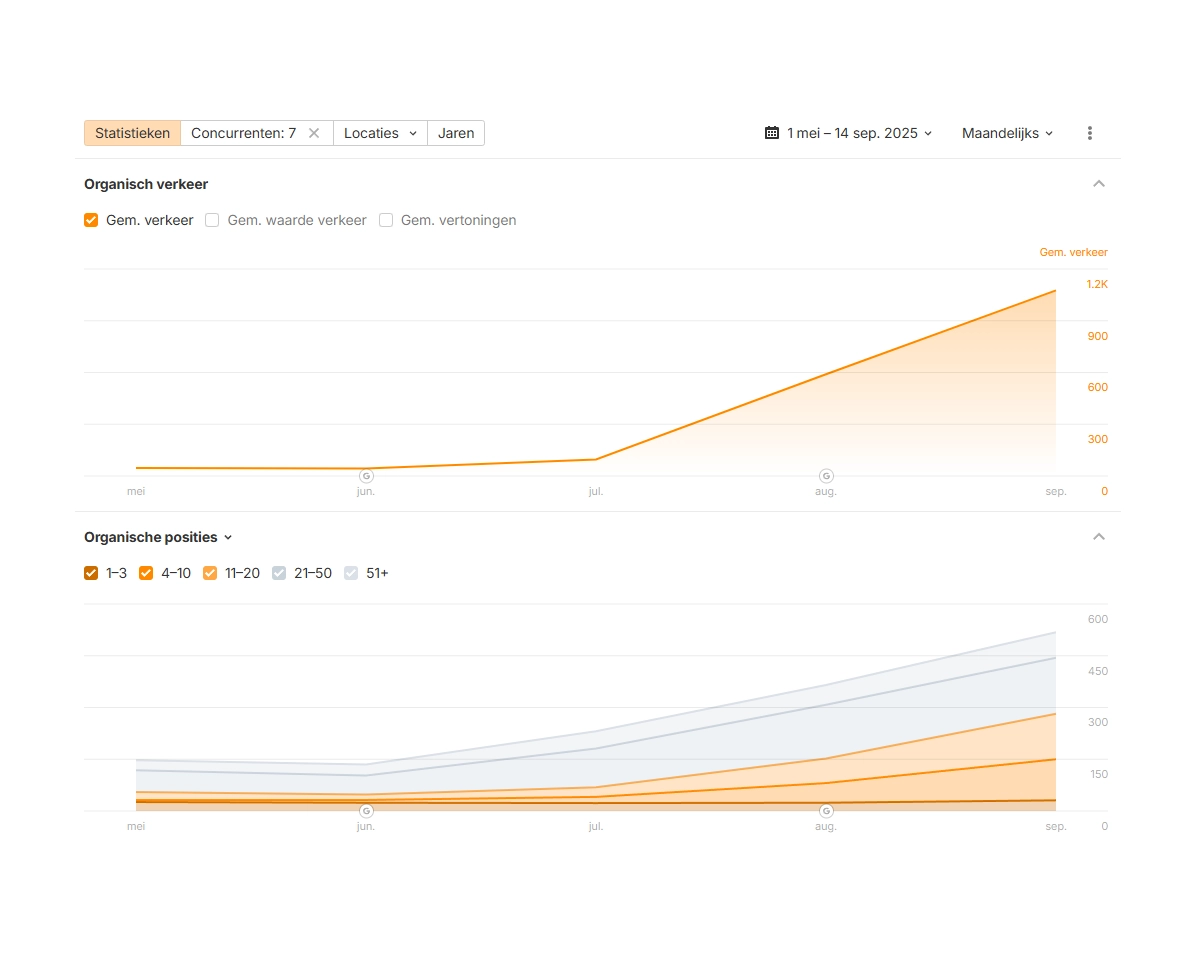
Task: Hide the 21–50 positions series
Action: (279, 573)
